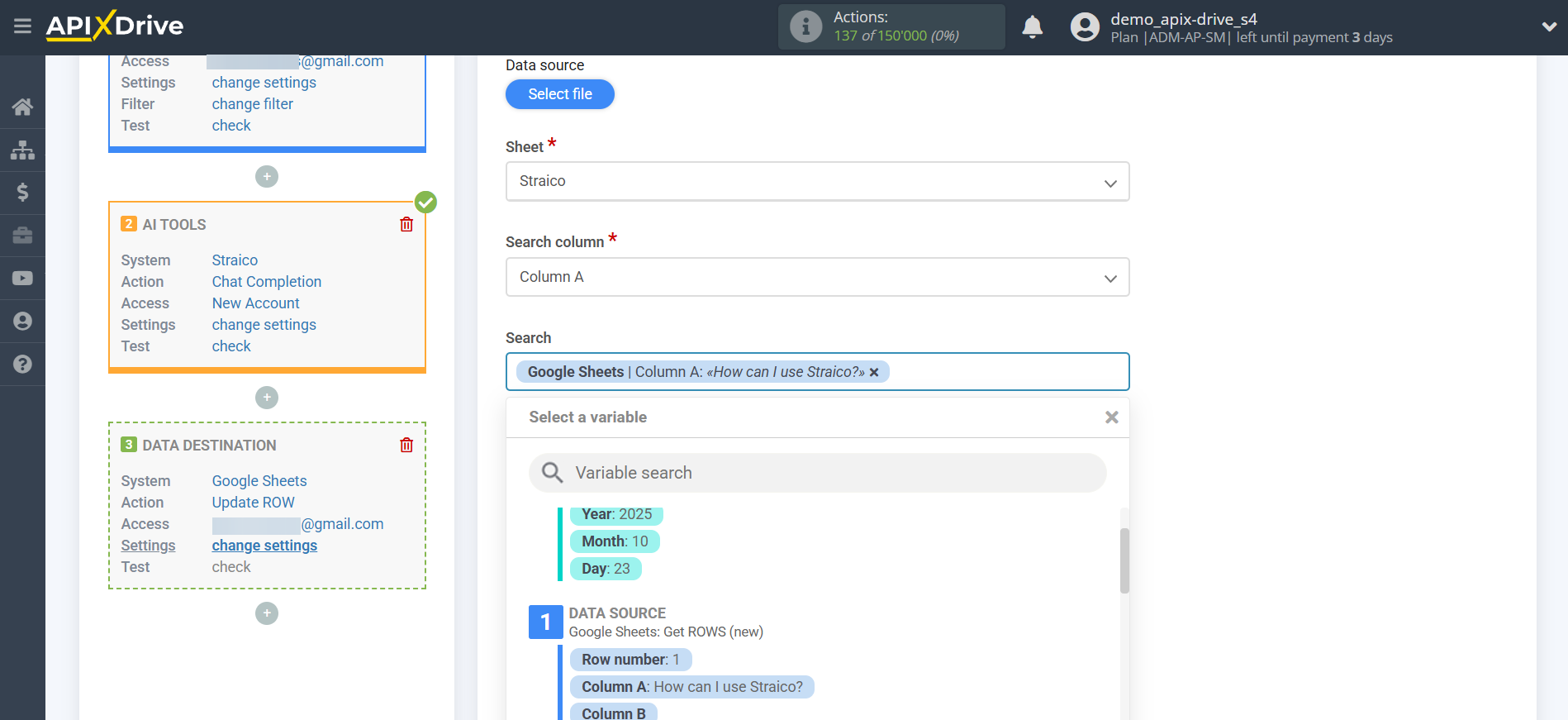Expand the account menu chevron
This screenshot has width=1568, height=720.
point(1549,26)
